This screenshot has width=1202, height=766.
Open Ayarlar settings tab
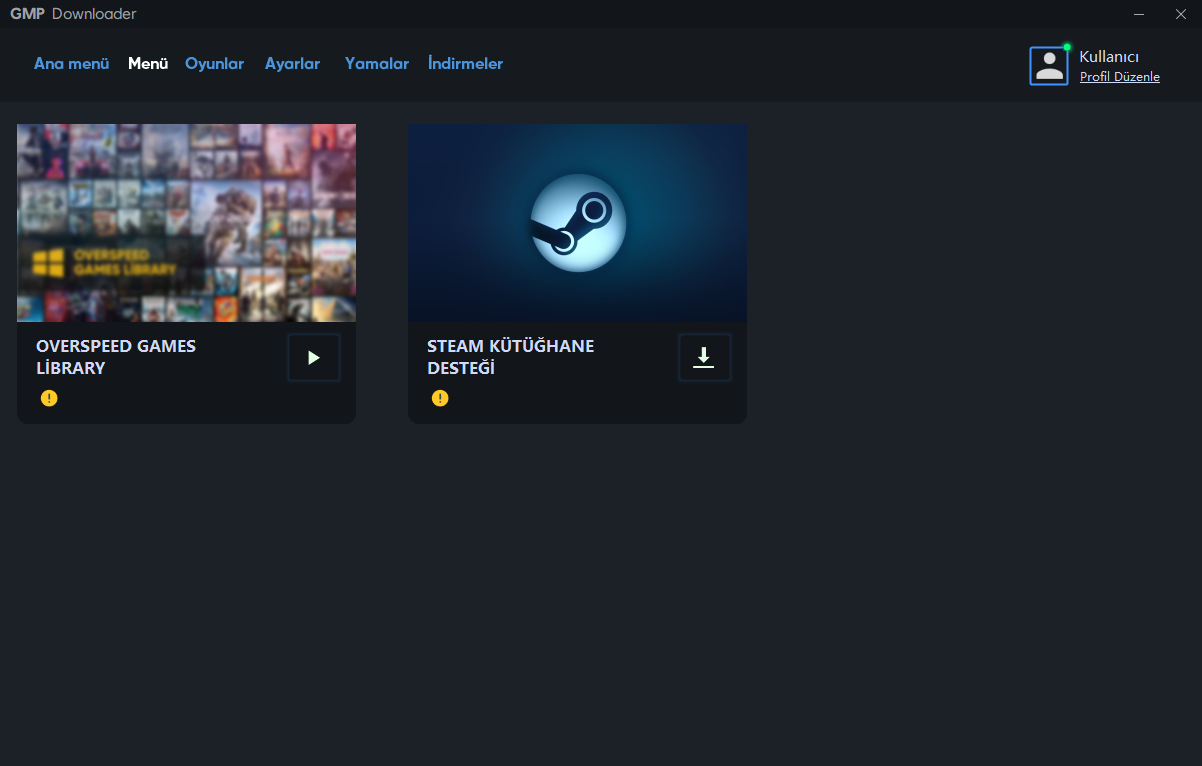tap(292, 64)
